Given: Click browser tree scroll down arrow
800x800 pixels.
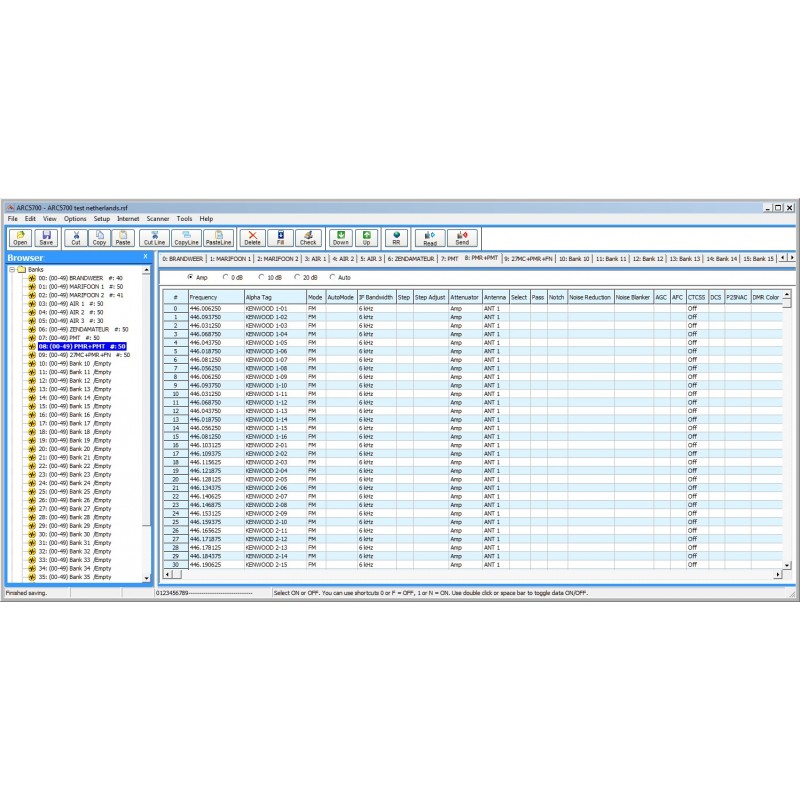Looking at the screenshot, I should 146,578.
